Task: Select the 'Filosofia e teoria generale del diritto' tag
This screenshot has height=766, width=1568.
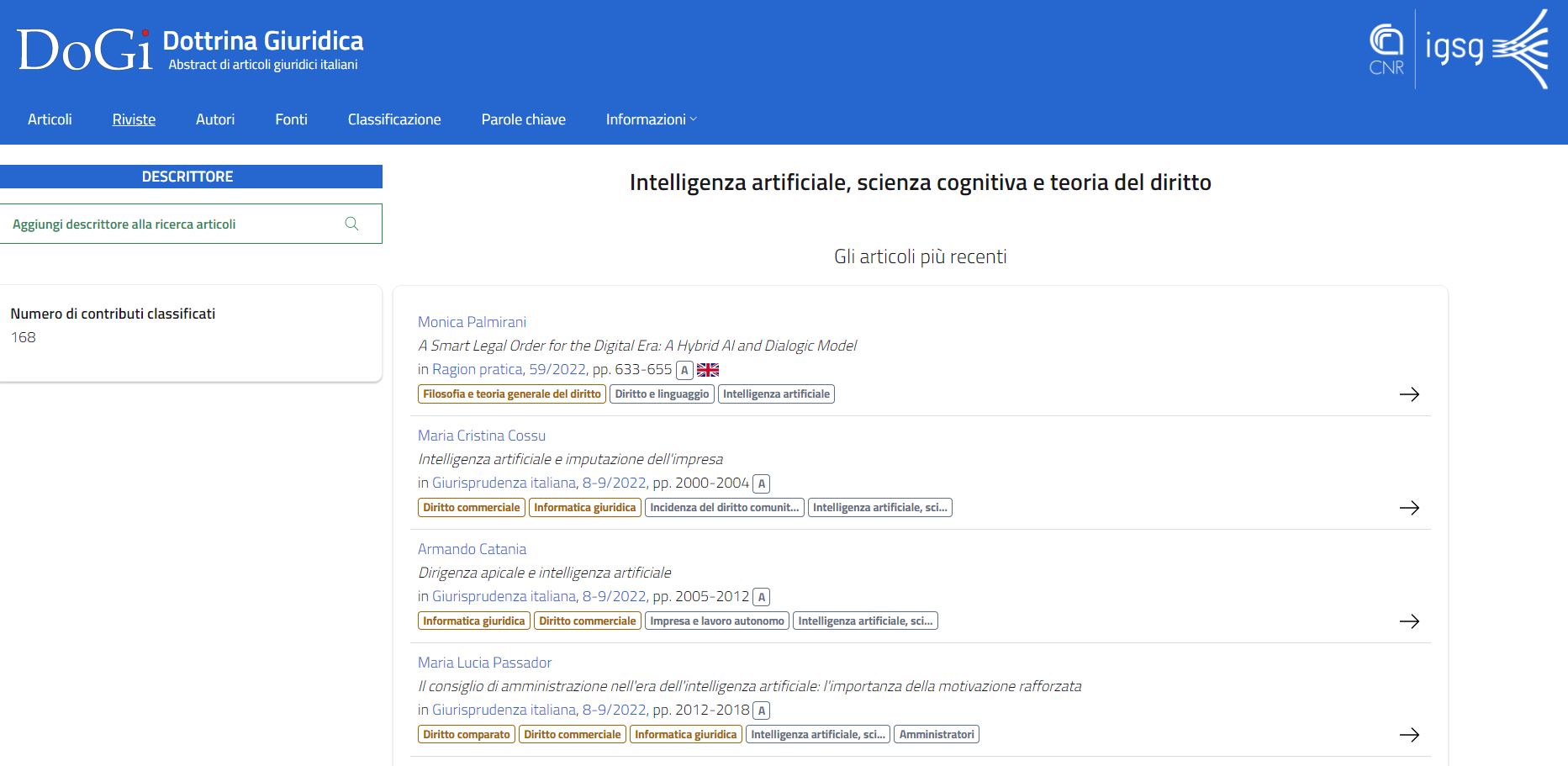Action: coord(511,394)
